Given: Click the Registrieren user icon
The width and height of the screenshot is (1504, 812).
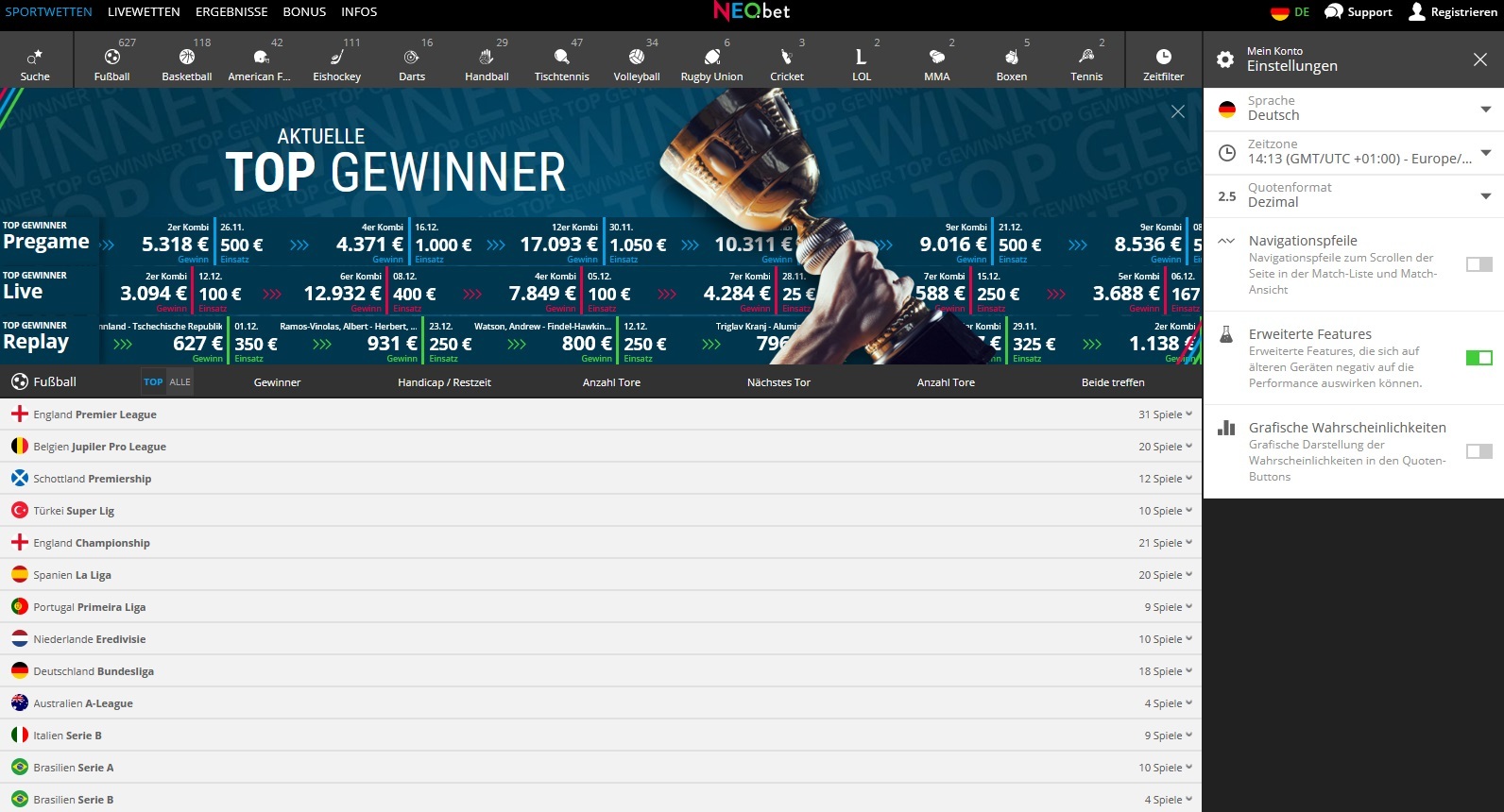Looking at the screenshot, I should [1417, 11].
